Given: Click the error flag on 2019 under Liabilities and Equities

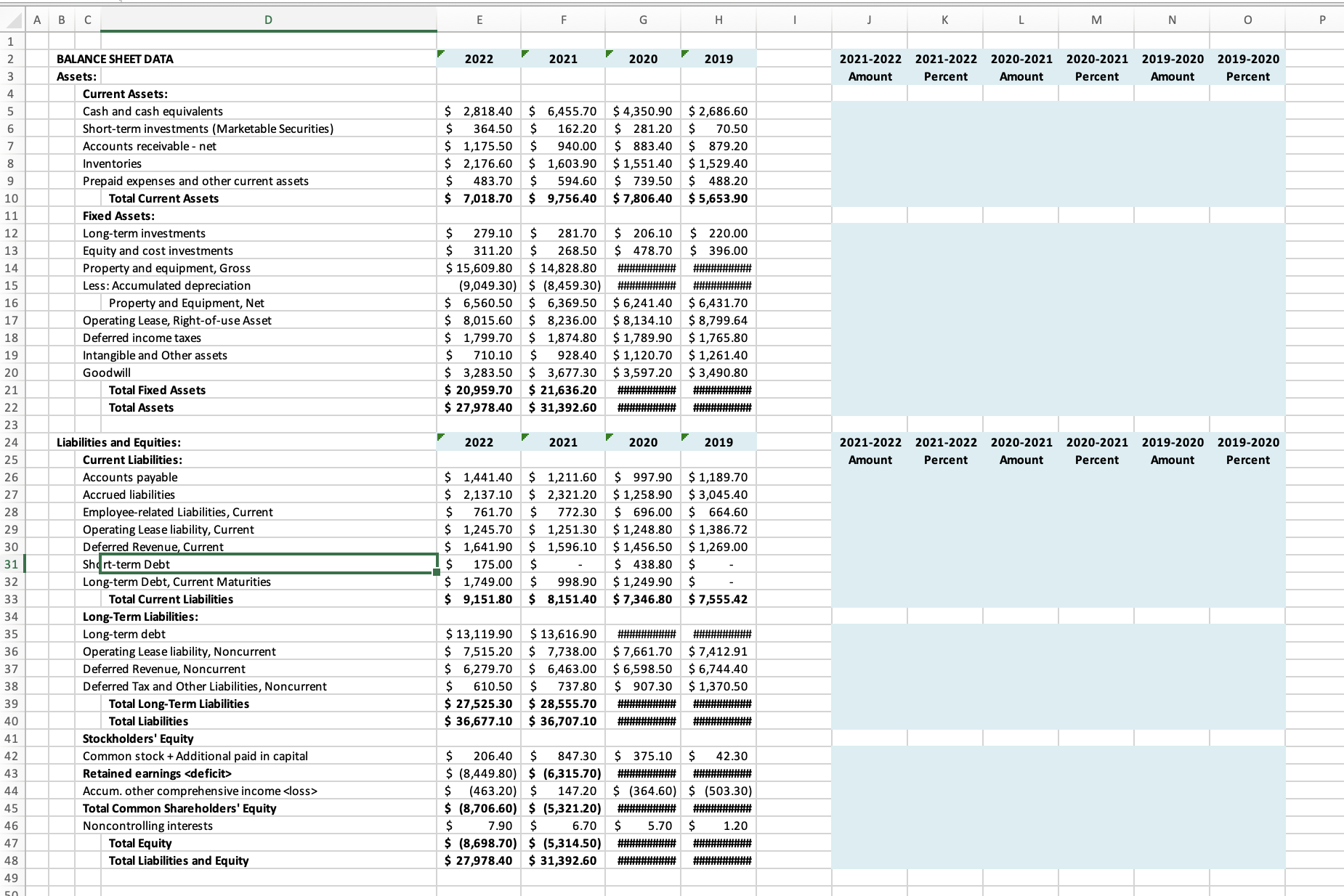Looking at the screenshot, I should 684,437.
